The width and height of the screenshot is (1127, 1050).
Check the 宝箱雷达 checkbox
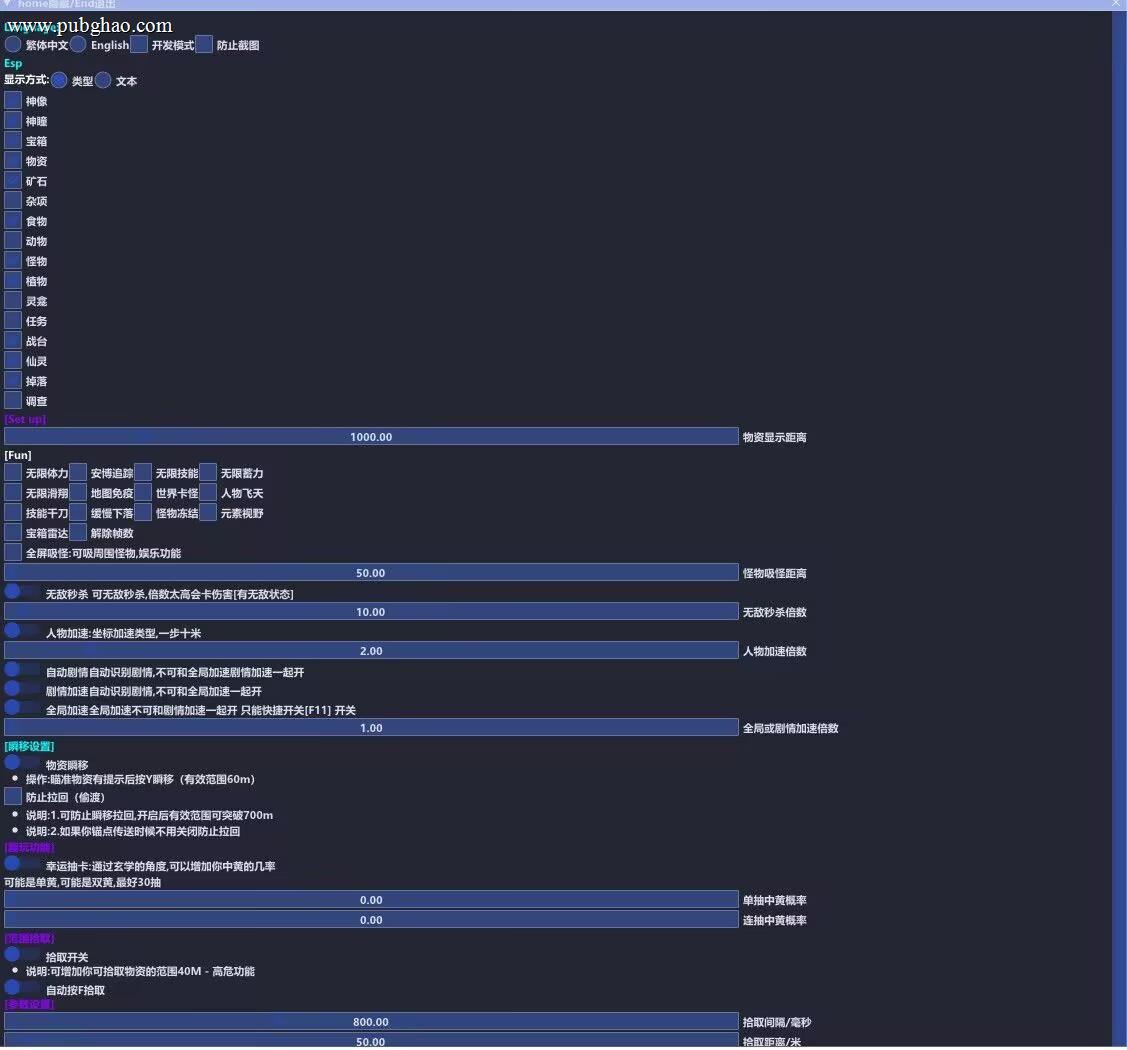(13, 533)
